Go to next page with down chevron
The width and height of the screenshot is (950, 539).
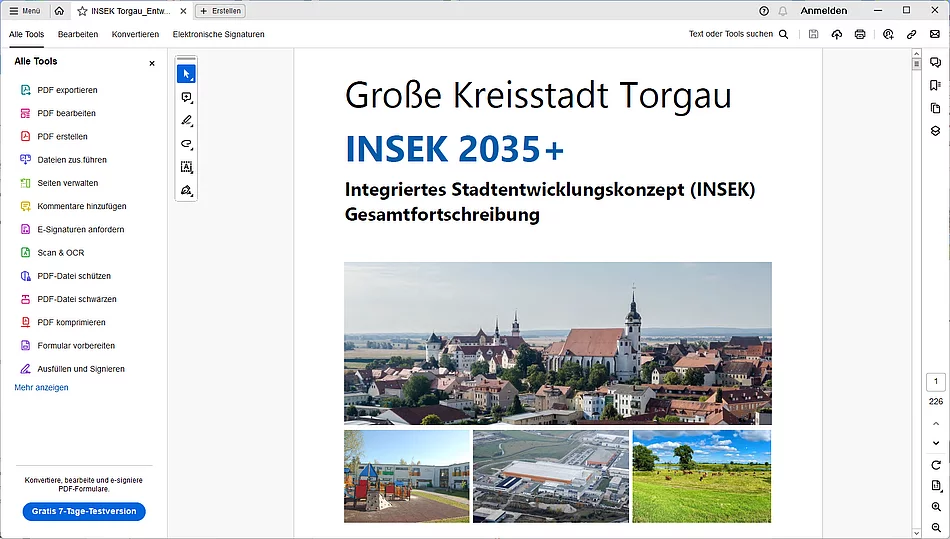pos(936,443)
